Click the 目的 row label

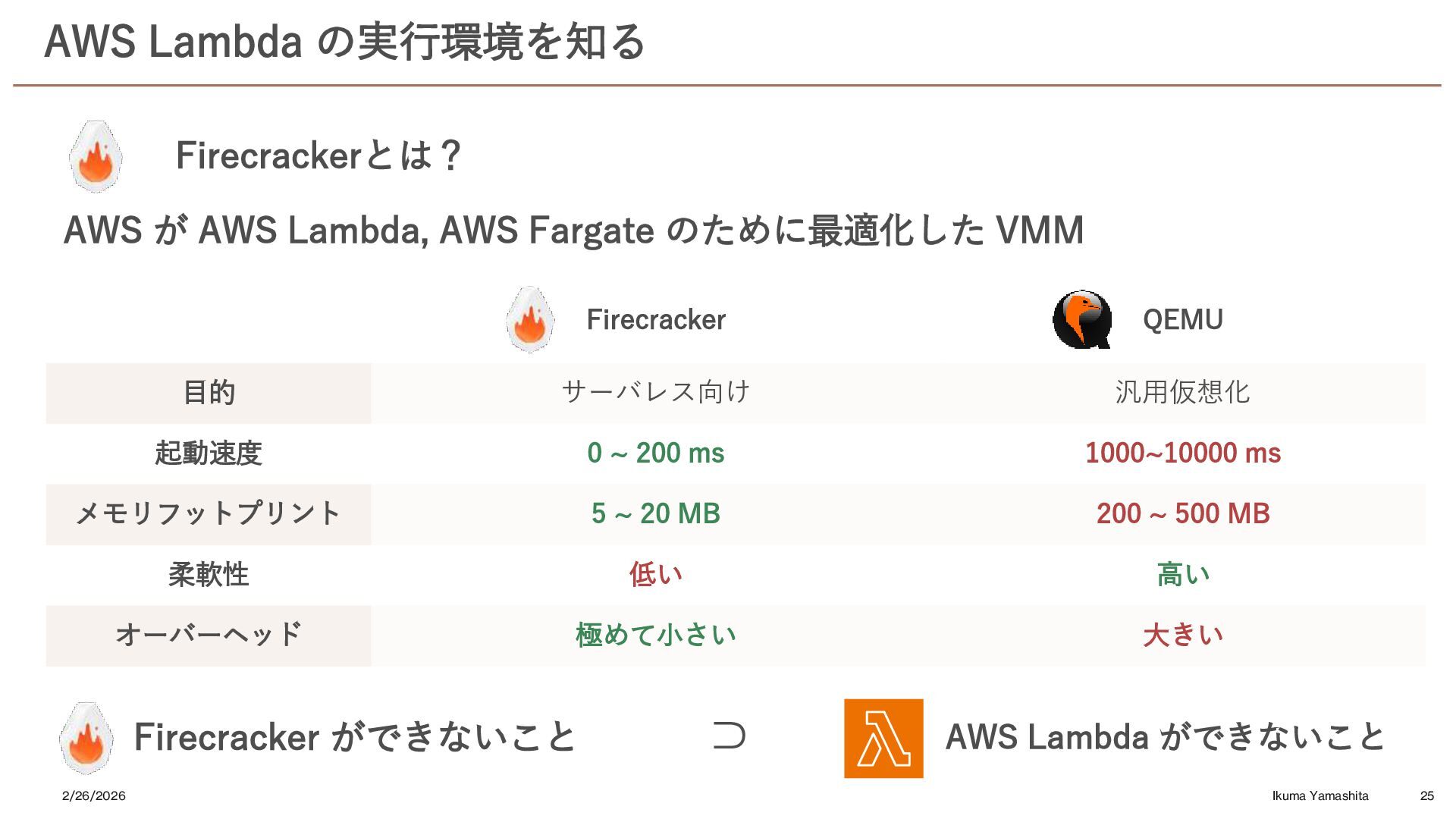(209, 393)
